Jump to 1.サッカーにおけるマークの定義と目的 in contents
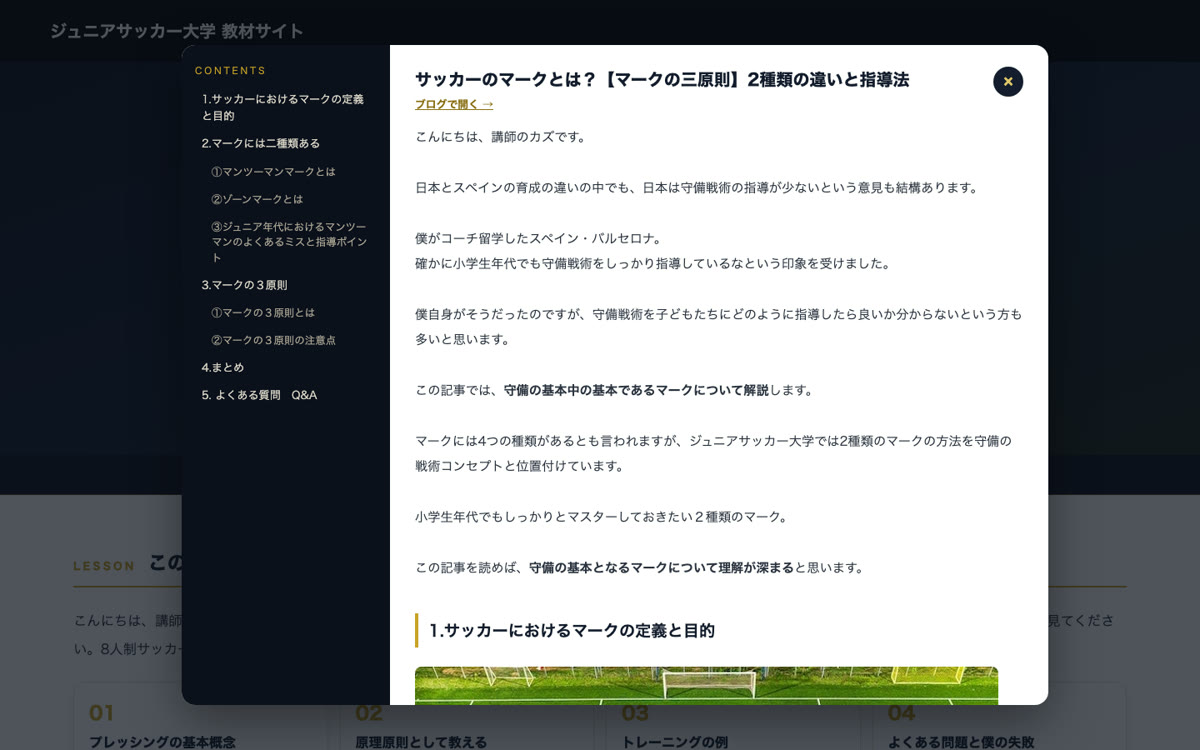The image size is (1200, 750). pyautogui.click(x=284, y=107)
